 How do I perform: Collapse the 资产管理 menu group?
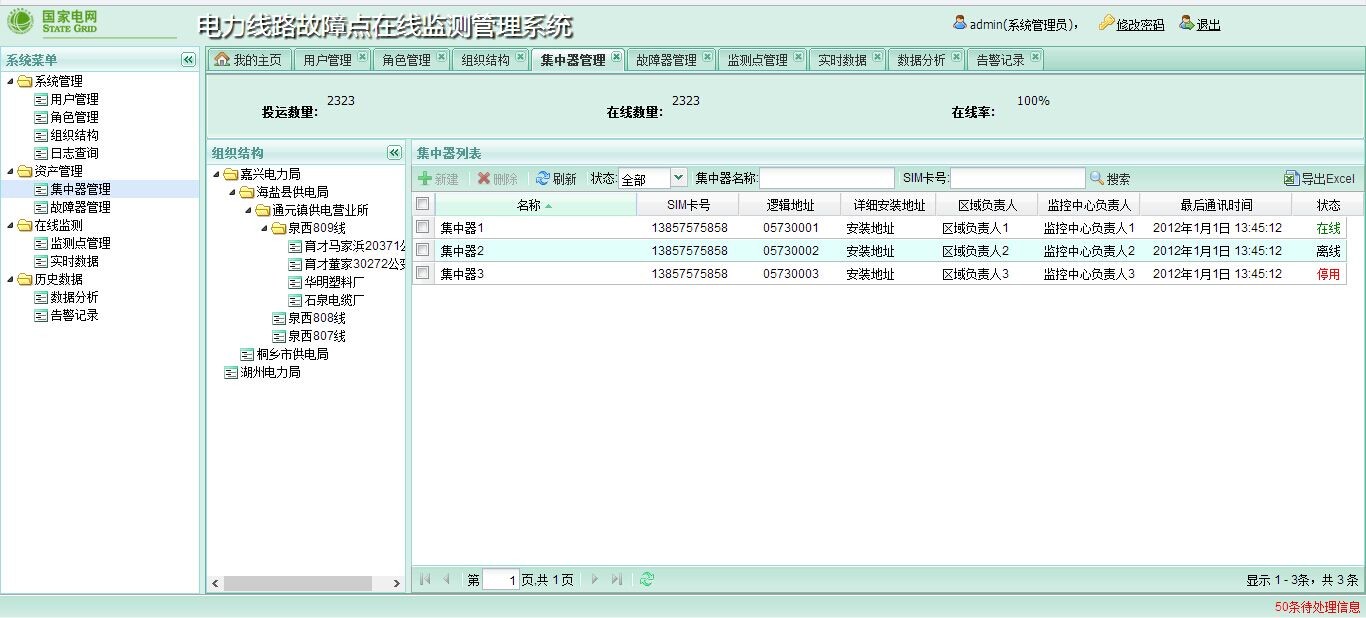tap(11, 171)
